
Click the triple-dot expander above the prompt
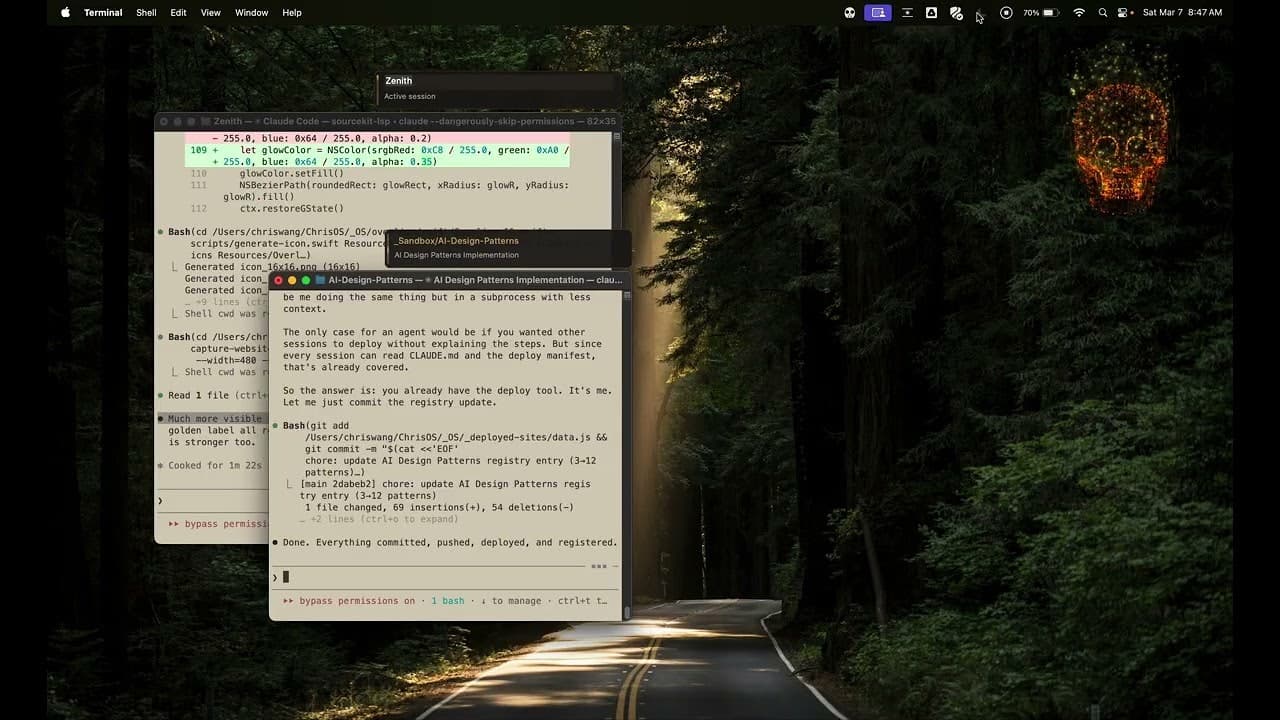599,565
